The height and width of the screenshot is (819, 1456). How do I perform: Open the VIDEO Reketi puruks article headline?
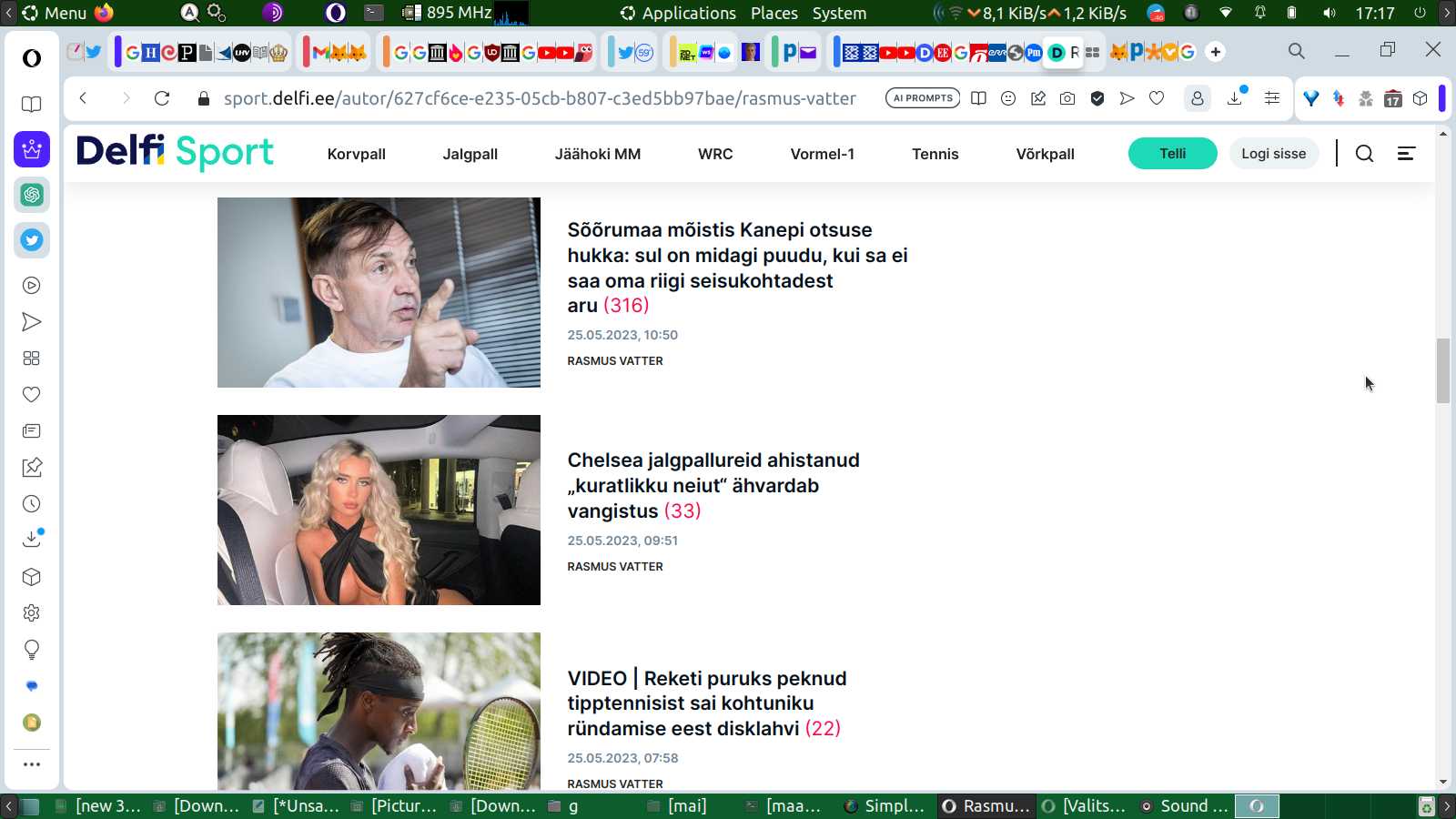click(x=707, y=703)
